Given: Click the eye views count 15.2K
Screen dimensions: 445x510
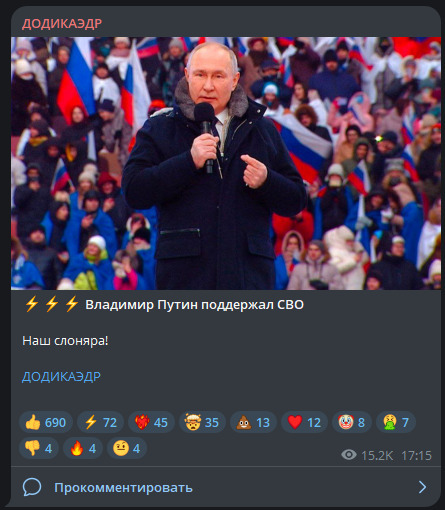Looking at the screenshot, I should tap(367, 455).
